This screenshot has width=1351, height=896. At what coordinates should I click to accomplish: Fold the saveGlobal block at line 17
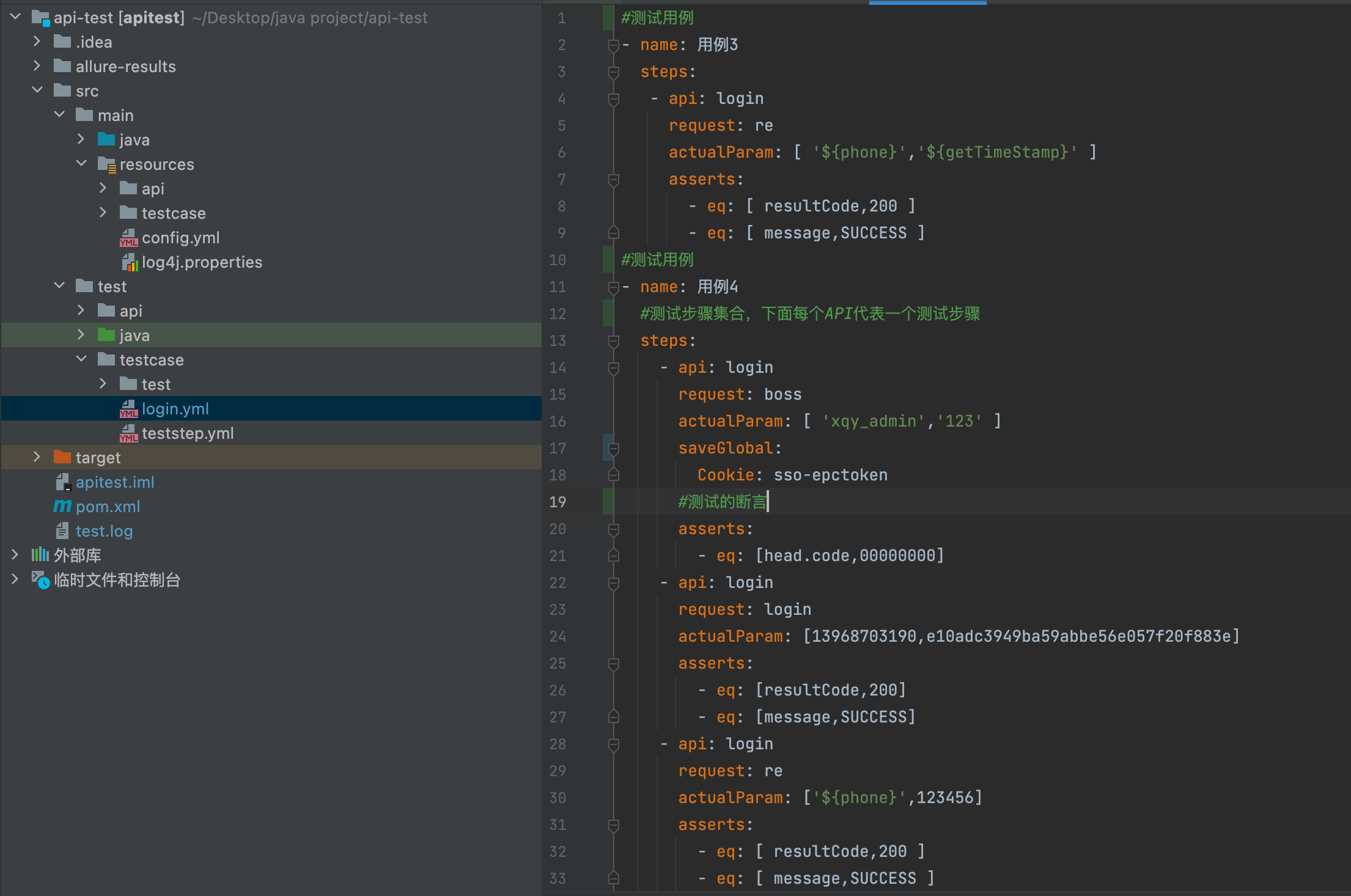[614, 449]
